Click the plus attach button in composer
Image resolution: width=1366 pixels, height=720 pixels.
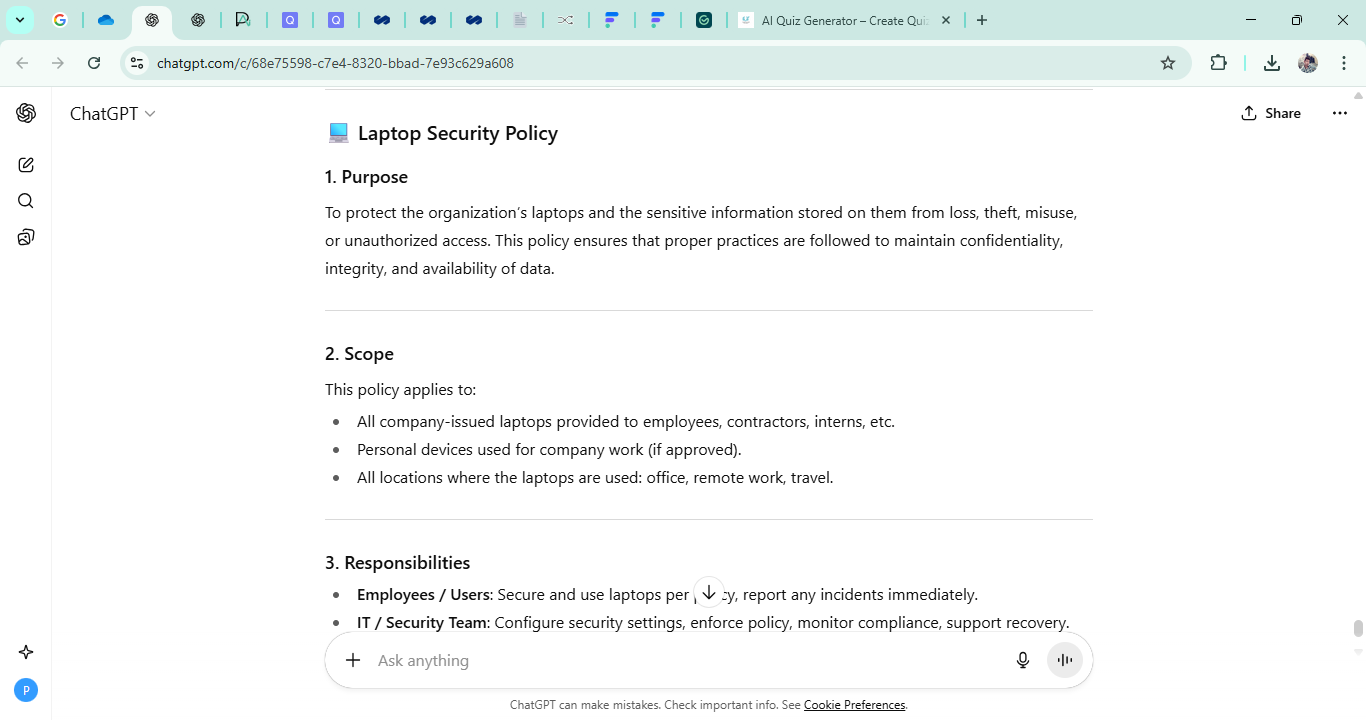352,660
